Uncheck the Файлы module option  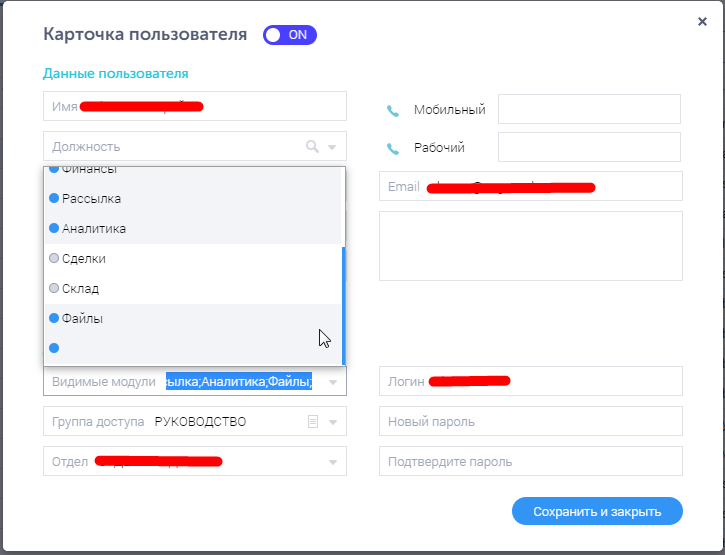pyautogui.click(x=82, y=319)
